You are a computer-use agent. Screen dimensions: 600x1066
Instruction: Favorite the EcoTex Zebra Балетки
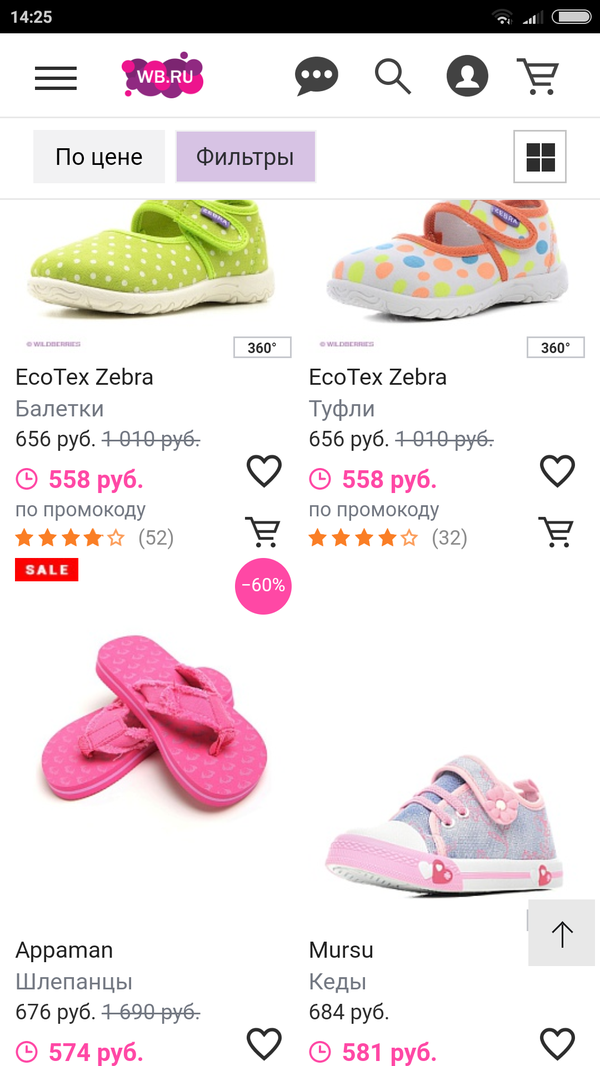(264, 470)
